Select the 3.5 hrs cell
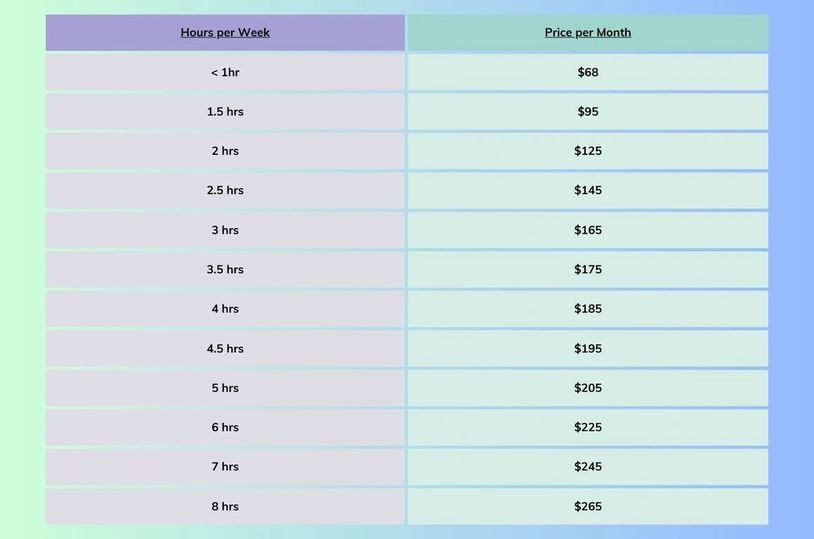This screenshot has height=539, width=814. coord(225,269)
